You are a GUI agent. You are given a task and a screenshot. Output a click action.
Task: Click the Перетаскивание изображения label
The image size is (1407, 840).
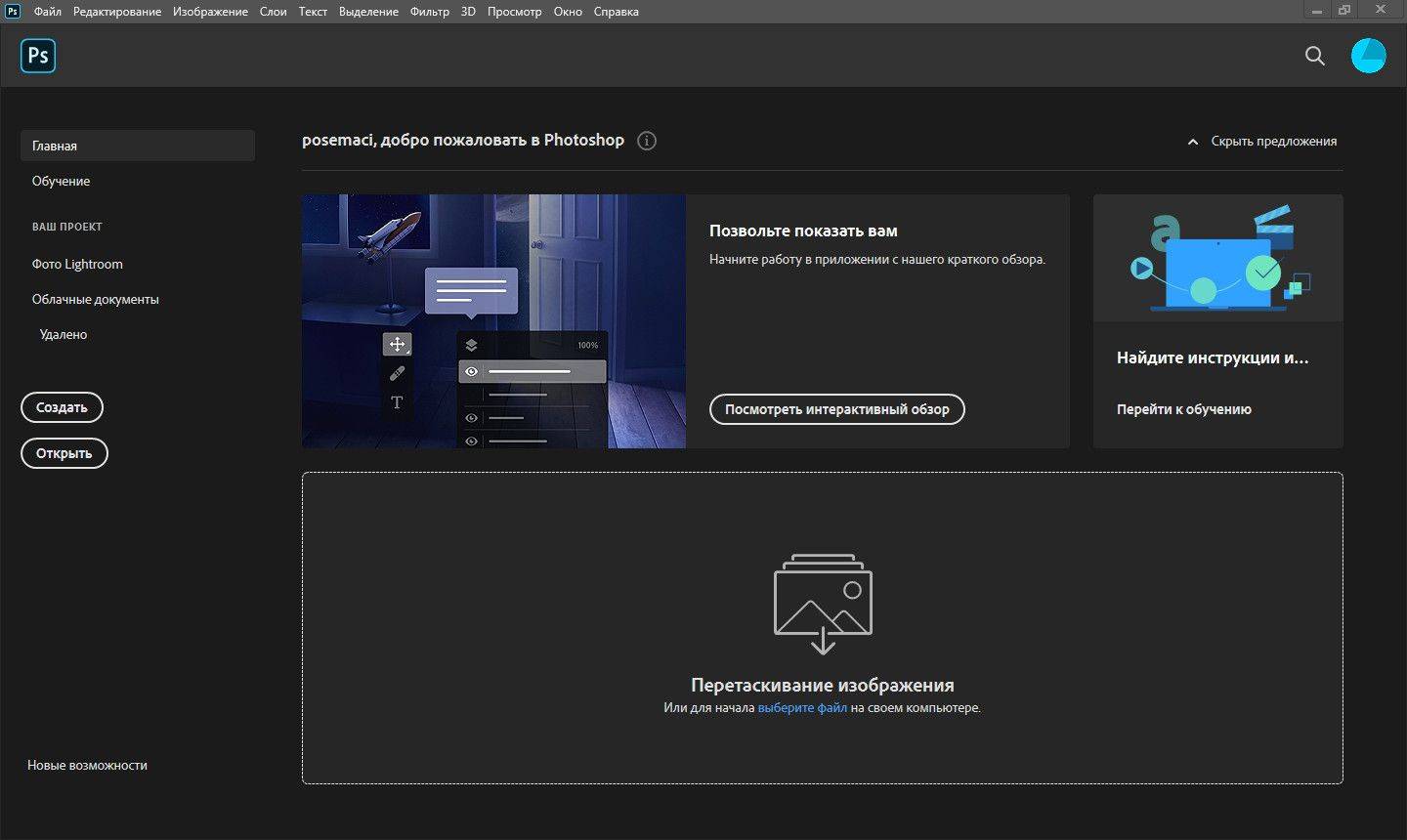click(823, 685)
